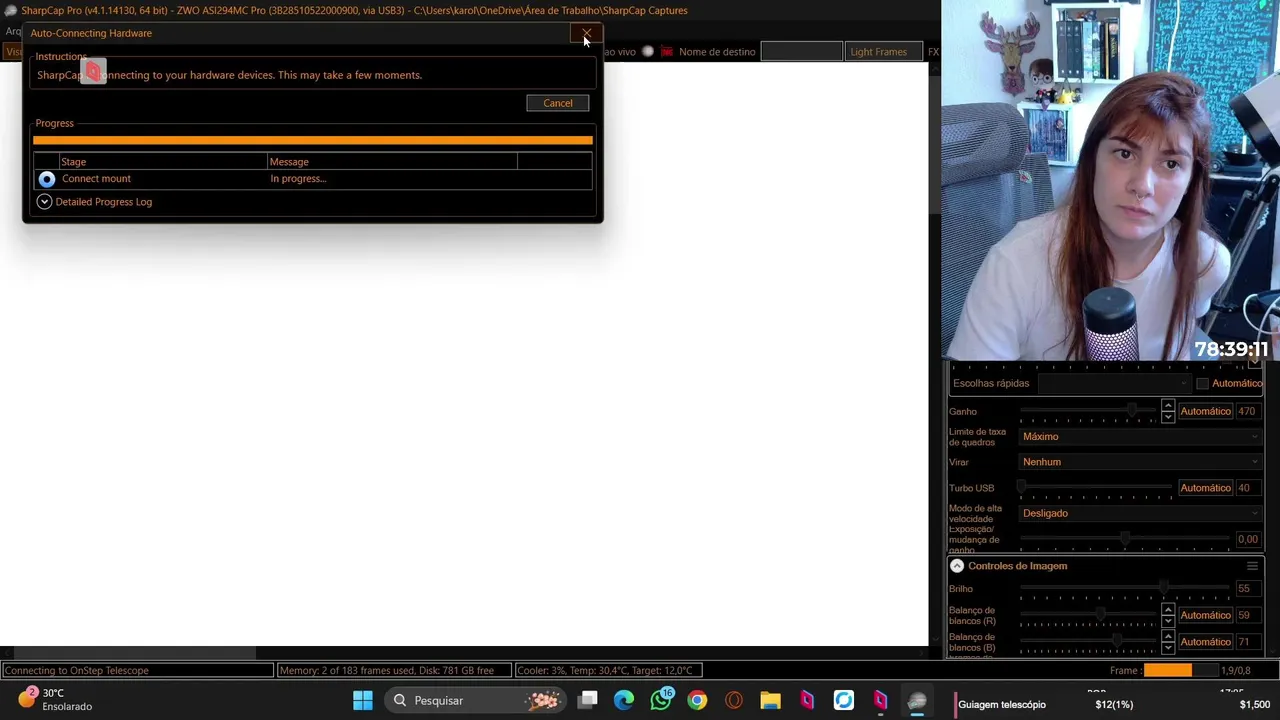Viewport: 1280px width, 720px height.
Task: Adjust the Exposição/mudança de ganho slider
Action: pos(1125,539)
